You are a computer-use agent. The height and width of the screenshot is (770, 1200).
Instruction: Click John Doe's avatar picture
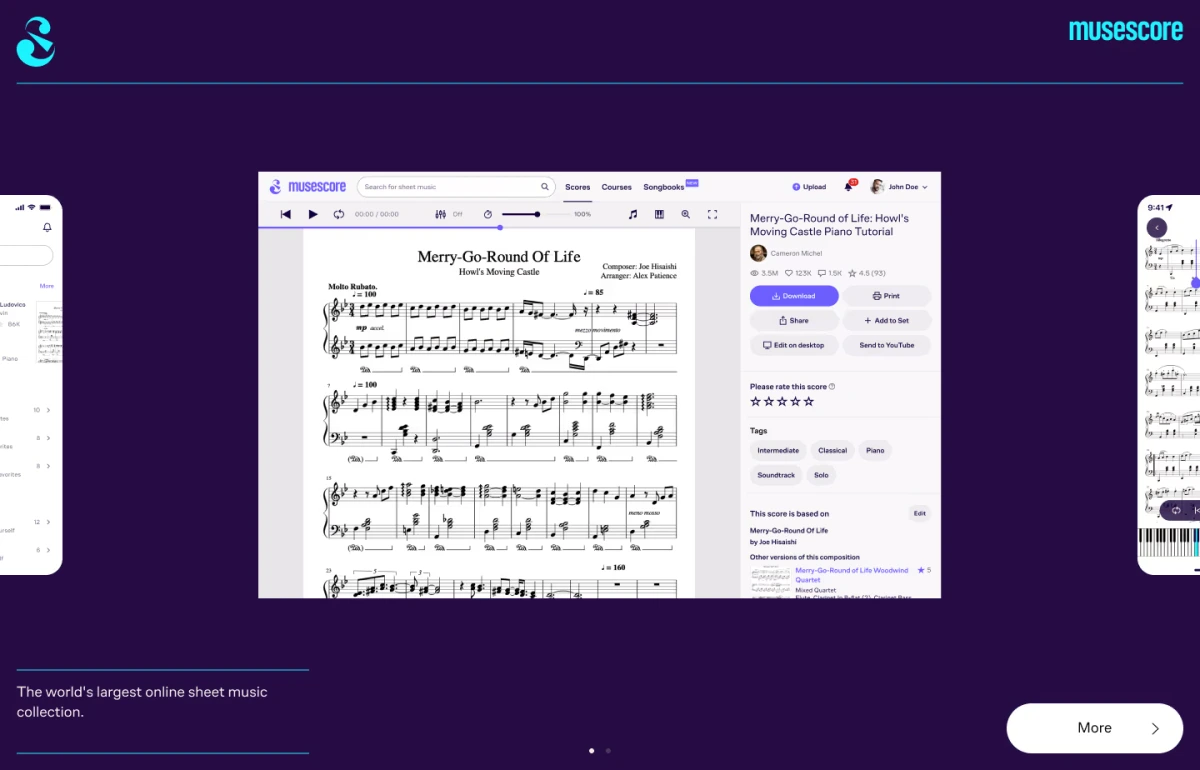877,187
